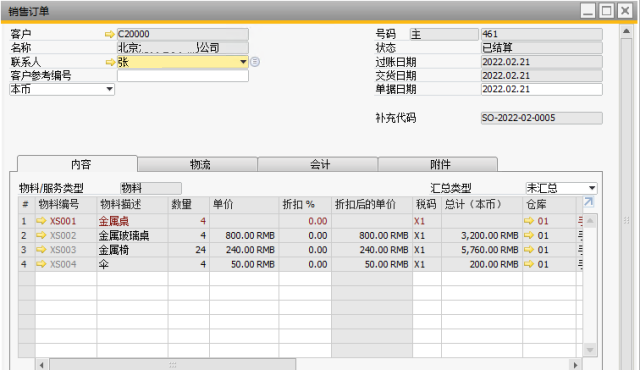Viewport: 640px width, 370px height.
Task: Open warehouse 01 link arrow in row 1
Action: coord(529,221)
